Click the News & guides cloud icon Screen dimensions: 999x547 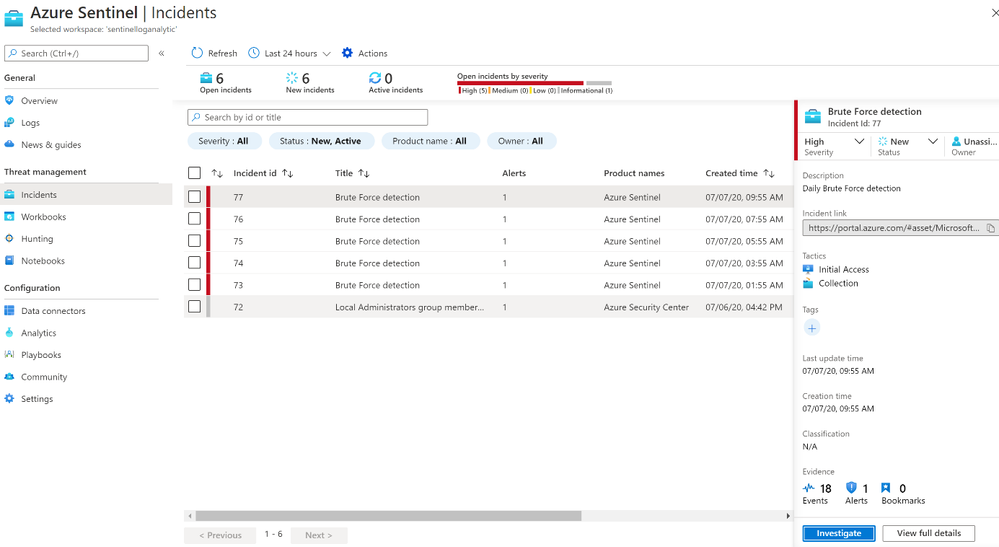tap(9, 145)
